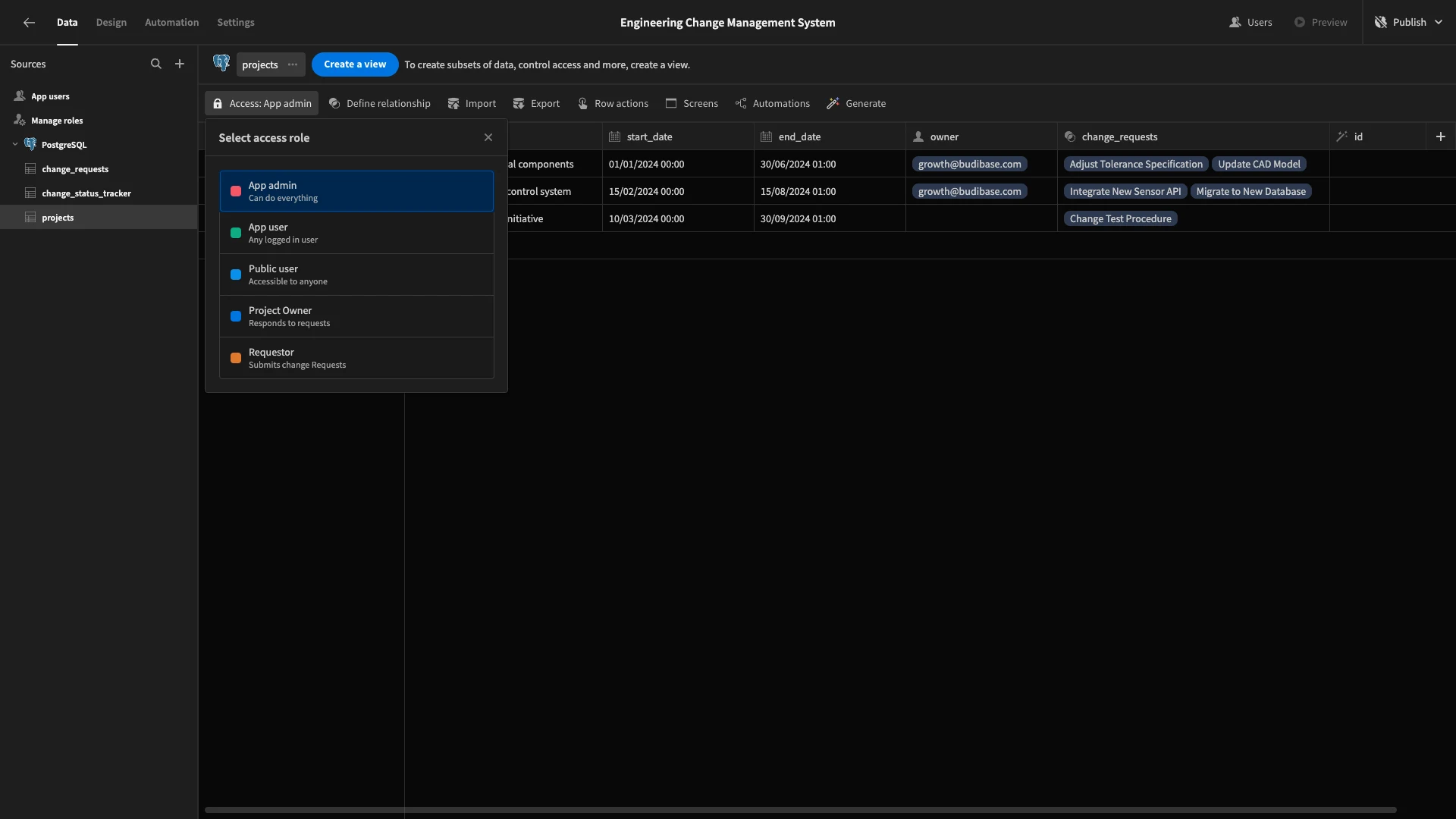Screen dimensions: 1456x819
Task: Open the change_status_tracker table
Action: tap(99, 193)
